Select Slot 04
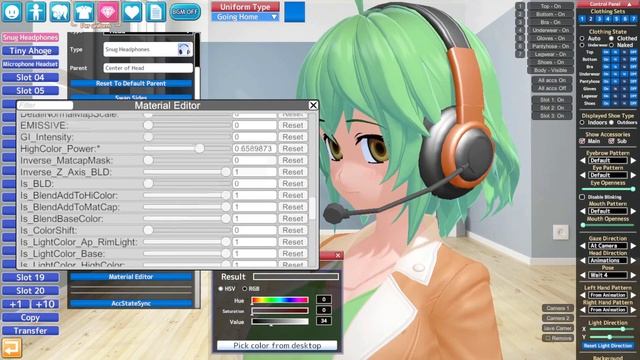Viewport: 640px width, 360px height. (30, 78)
